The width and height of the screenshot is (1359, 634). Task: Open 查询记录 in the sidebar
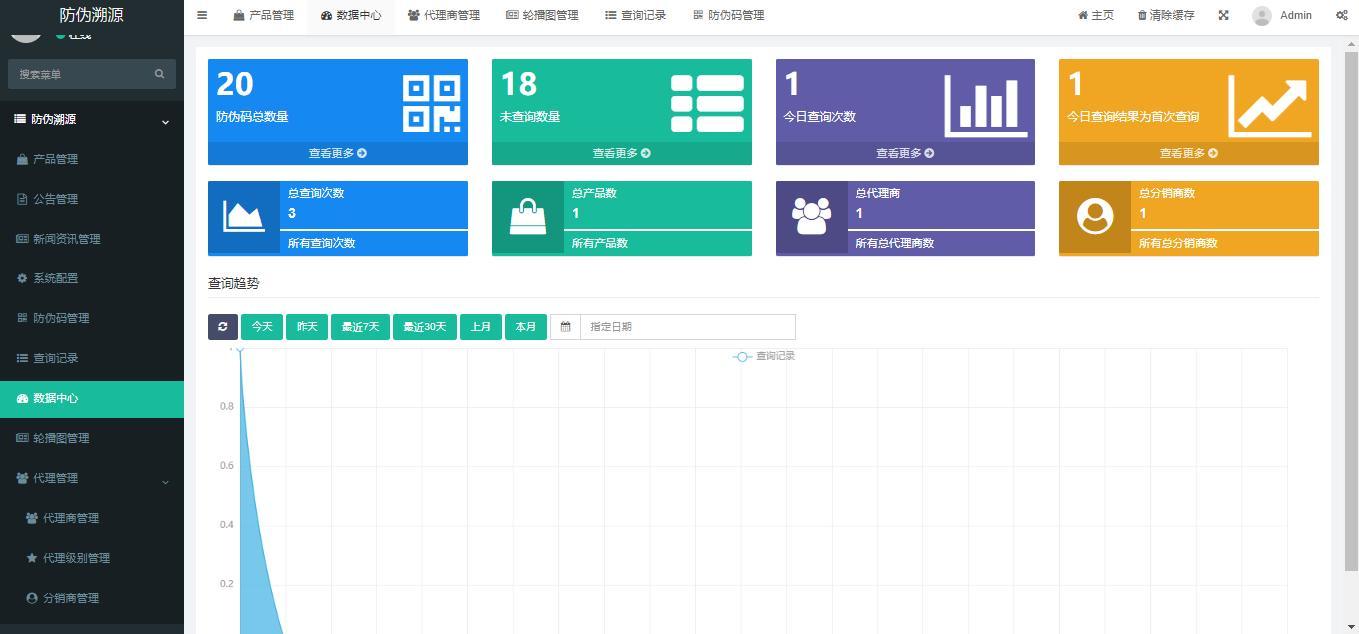click(92, 358)
